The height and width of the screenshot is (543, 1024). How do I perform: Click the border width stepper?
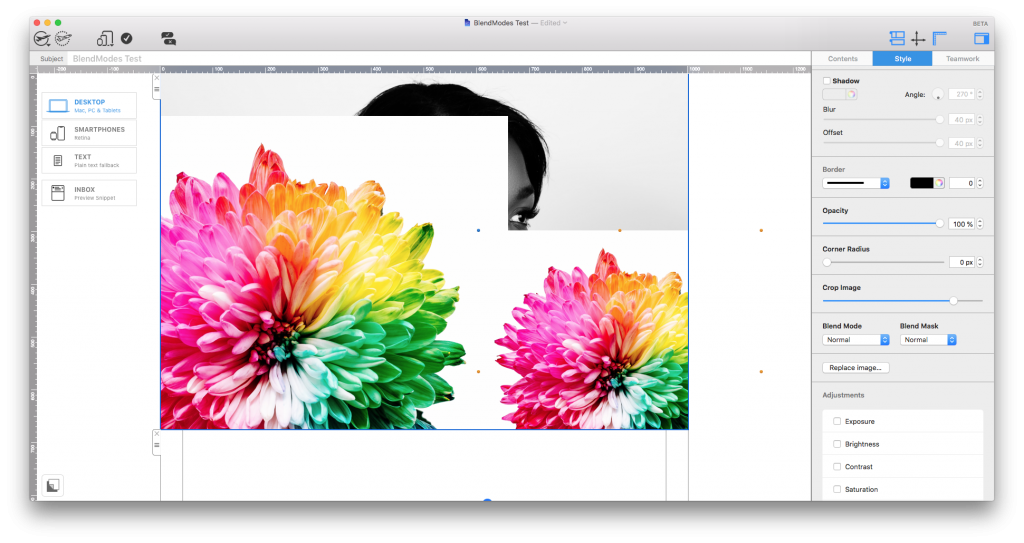[x=980, y=183]
